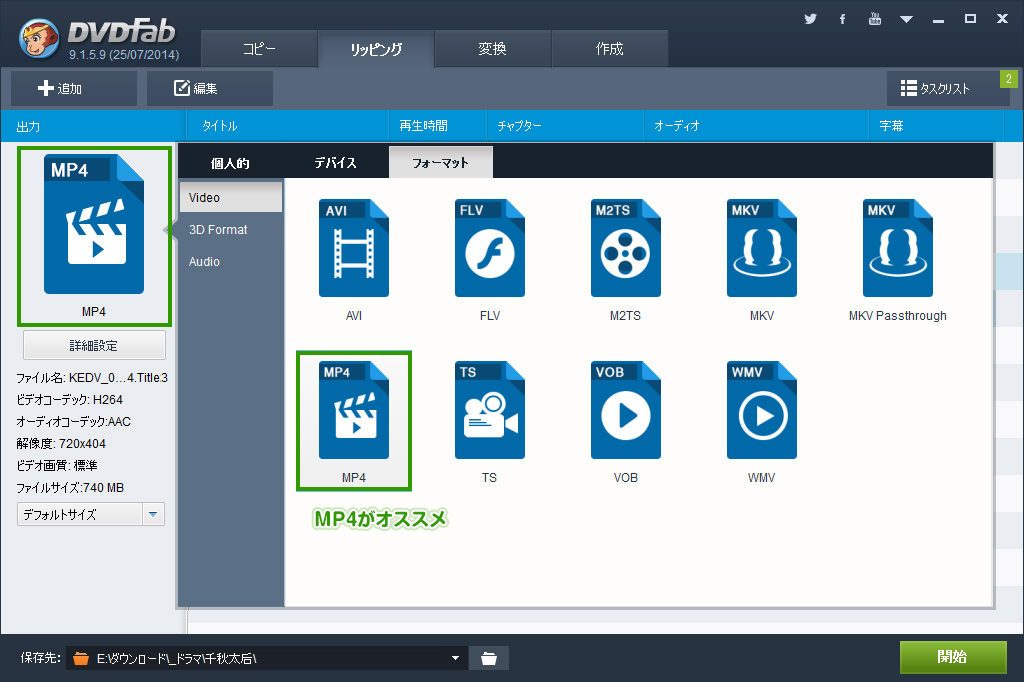Choose the MKV Passthrough format icon
Image resolution: width=1024 pixels, height=682 pixels.
click(898, 248)
